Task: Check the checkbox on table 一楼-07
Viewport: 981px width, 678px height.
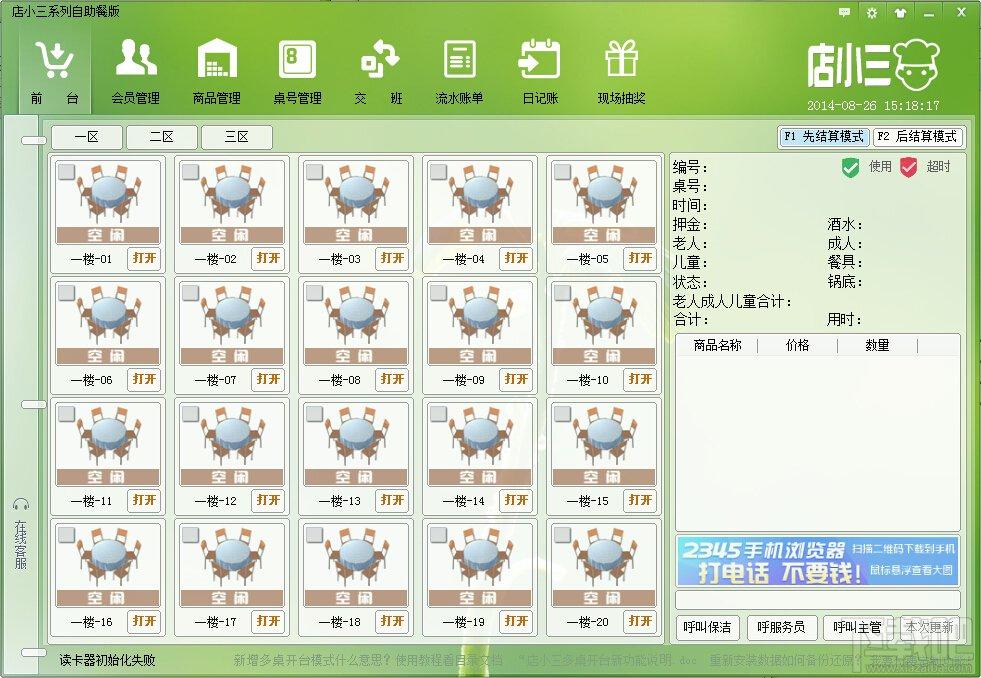Action: point(190,293)
